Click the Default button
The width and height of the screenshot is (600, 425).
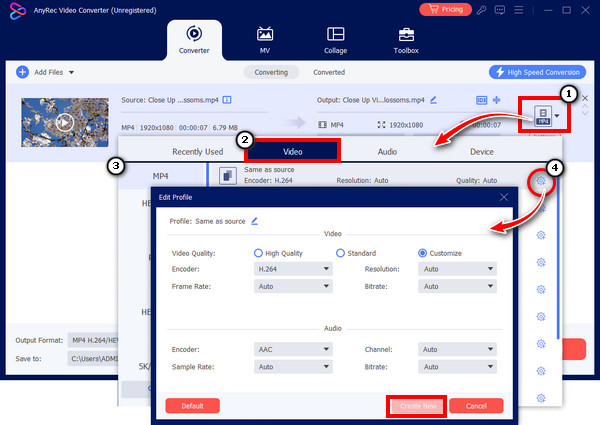(x=192, y=406)
